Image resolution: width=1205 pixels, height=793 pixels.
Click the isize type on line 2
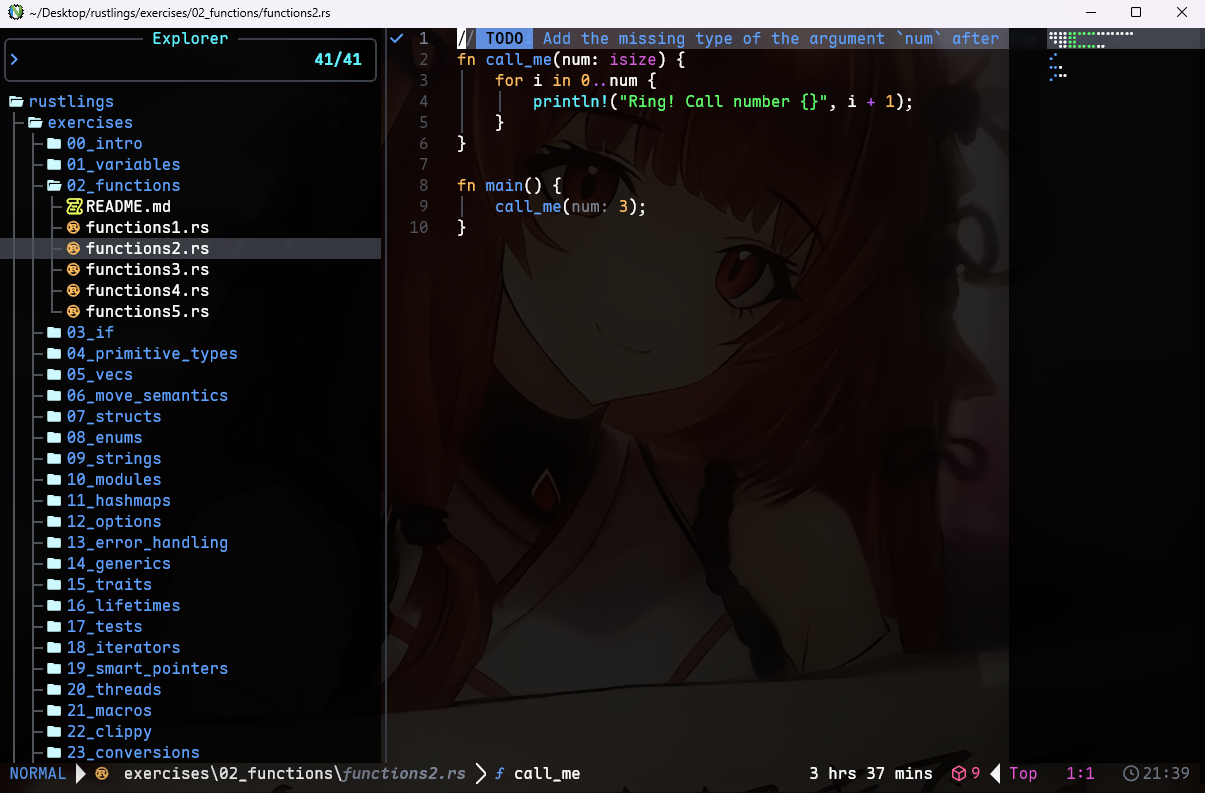[633, 60]
